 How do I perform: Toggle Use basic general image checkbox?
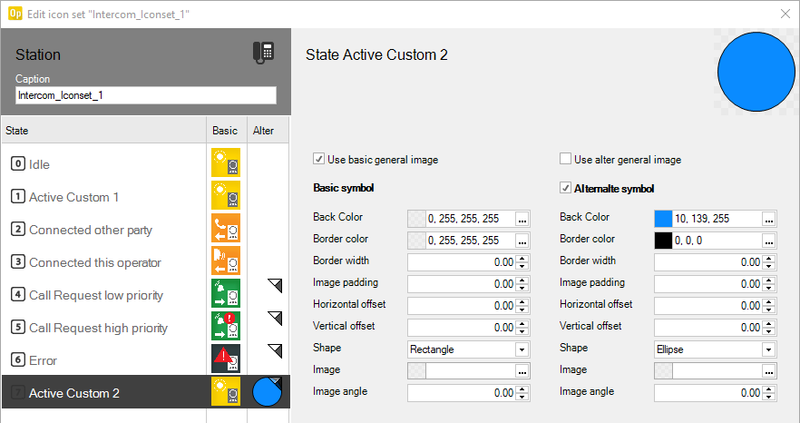319,159
